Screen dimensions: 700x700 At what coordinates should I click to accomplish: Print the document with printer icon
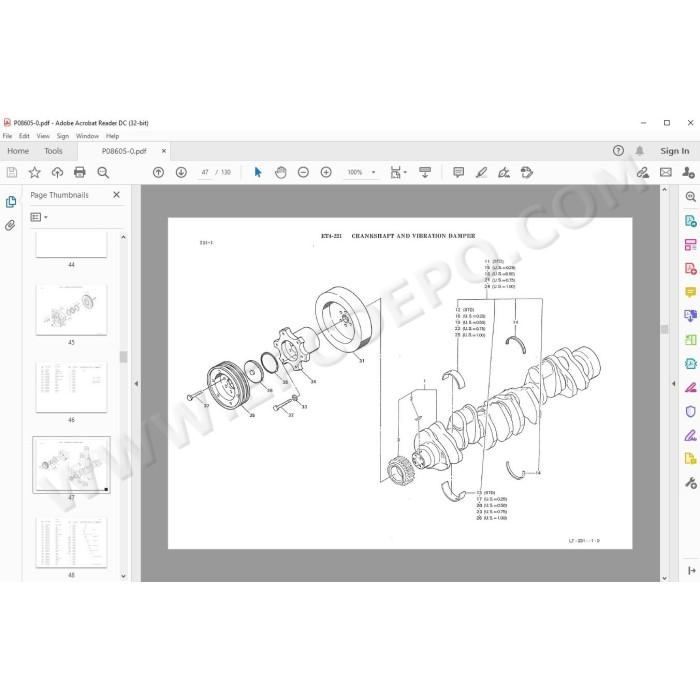pos(80,172)
